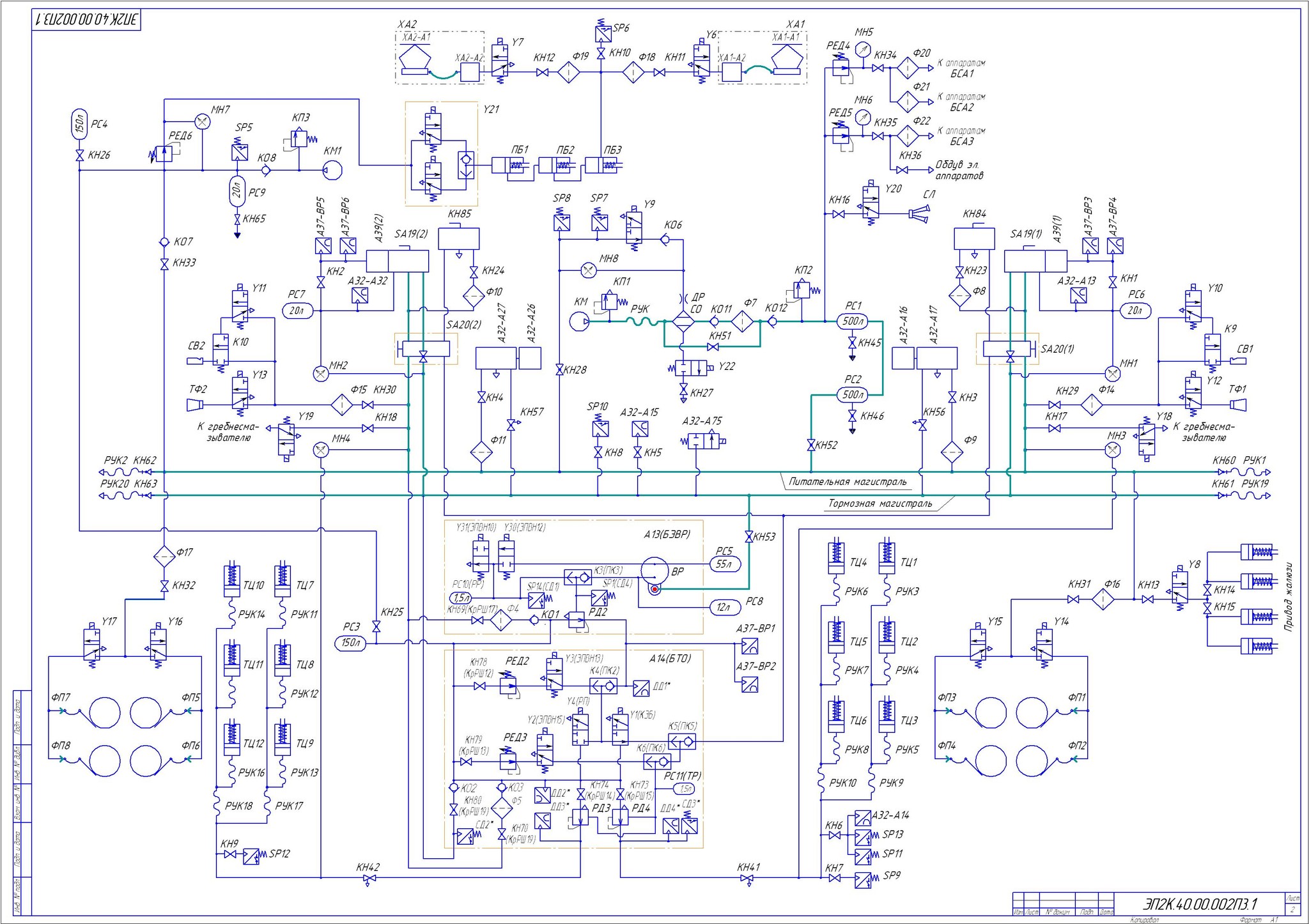Click the КН42 valve symbol

tap(368, 879)
